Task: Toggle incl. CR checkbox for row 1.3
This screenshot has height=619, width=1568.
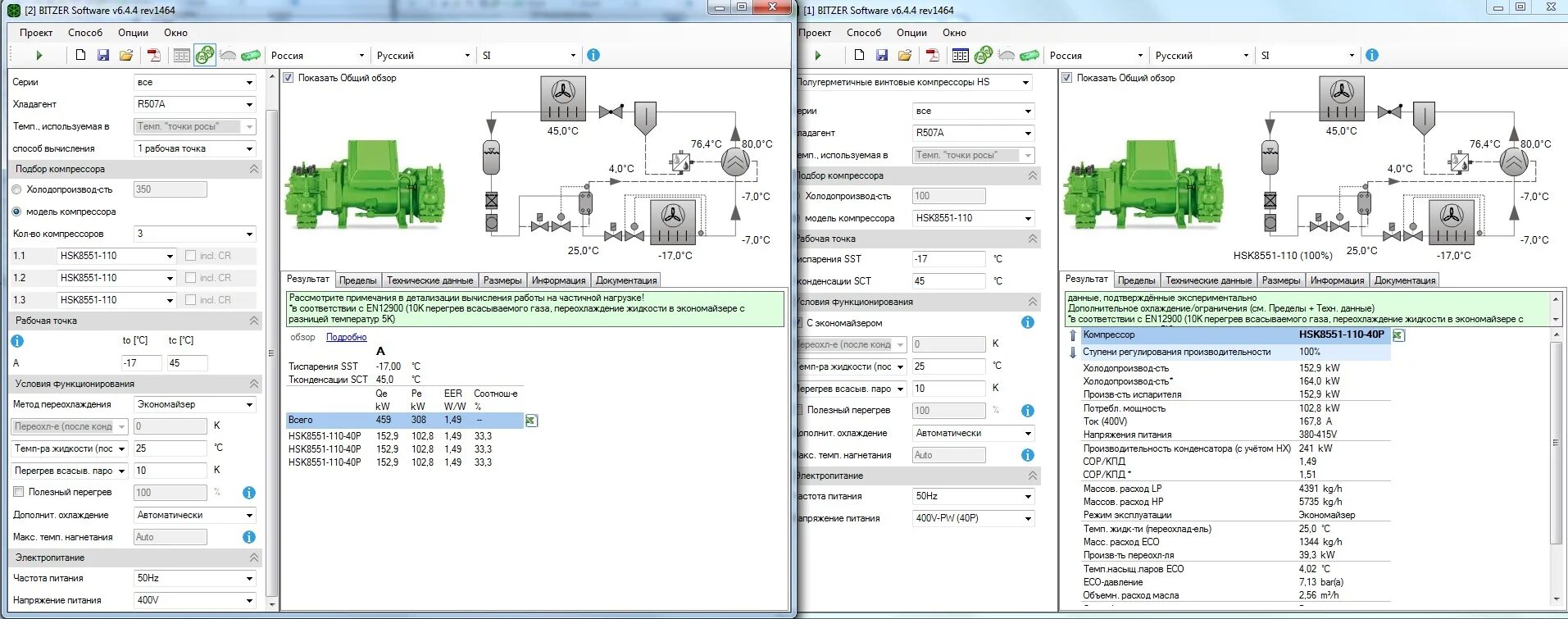Action: pyautogui.click(x=190, y=300)
